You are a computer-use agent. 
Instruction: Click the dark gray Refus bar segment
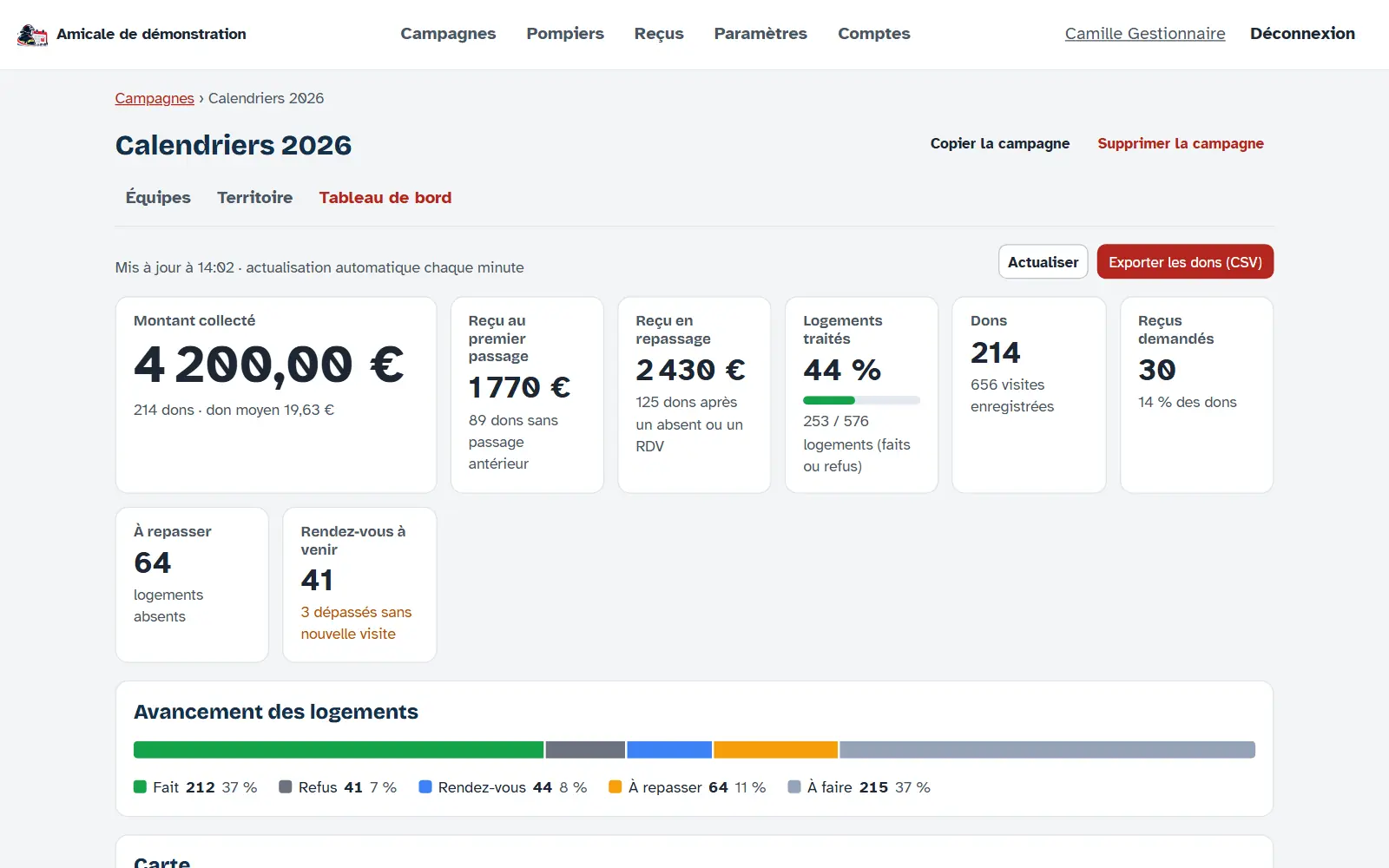(x=585, y=750)
